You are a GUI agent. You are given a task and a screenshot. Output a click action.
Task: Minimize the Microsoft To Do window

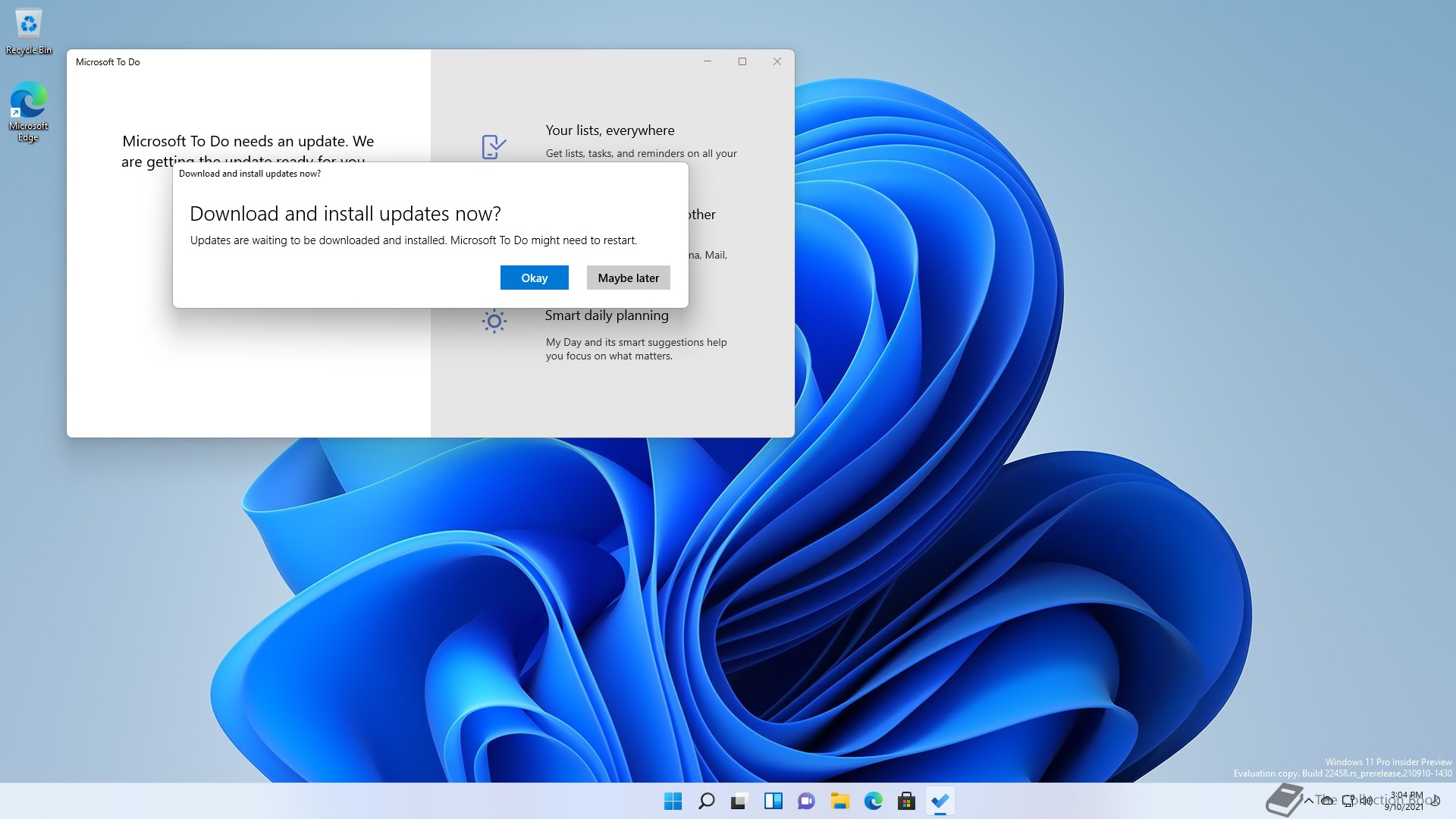point(708,61)
